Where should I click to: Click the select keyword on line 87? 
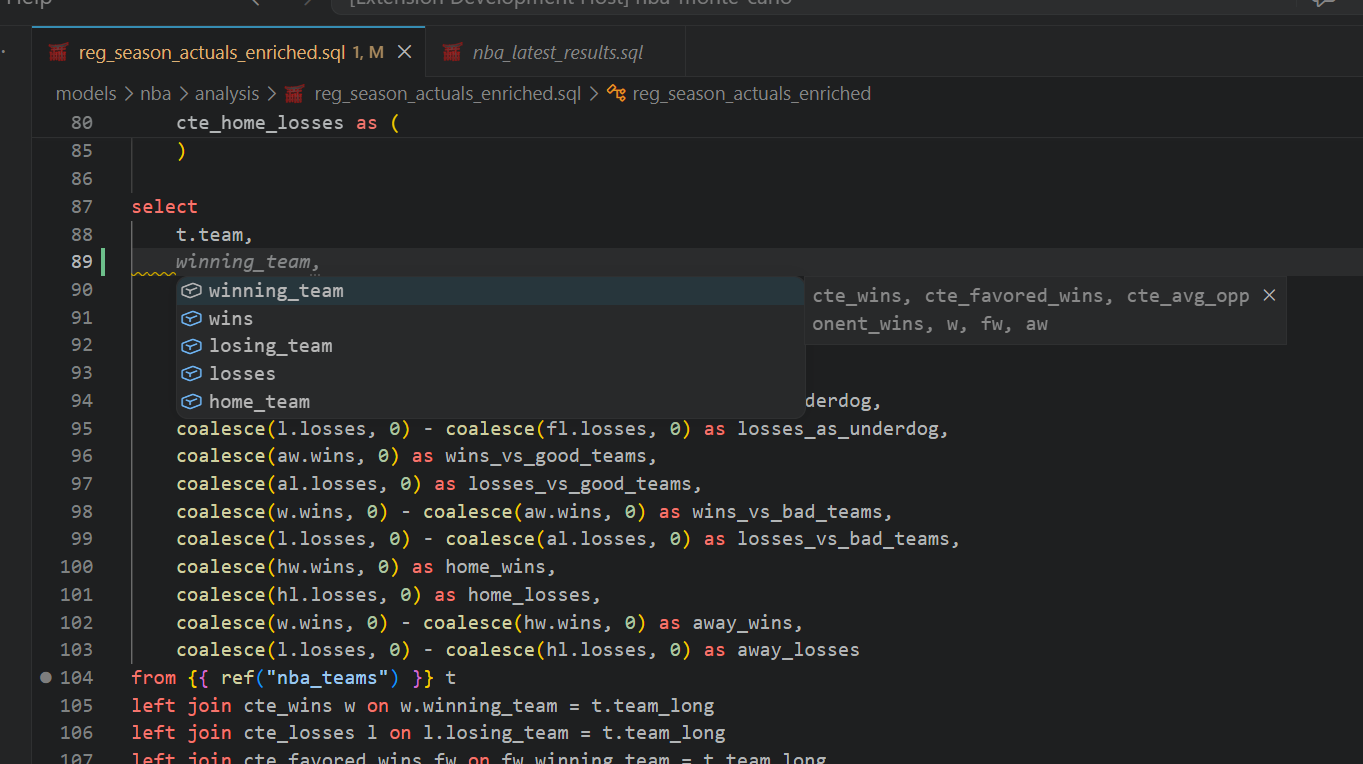click(x=165, y=207)
